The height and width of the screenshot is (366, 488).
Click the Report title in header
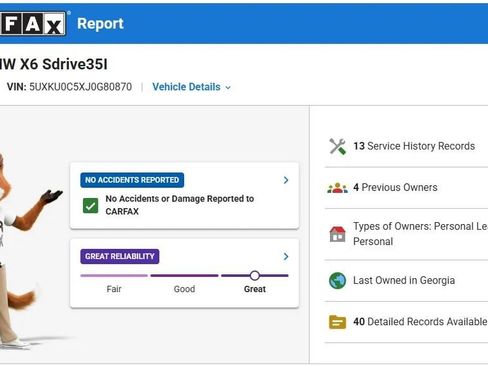point(100,24)
